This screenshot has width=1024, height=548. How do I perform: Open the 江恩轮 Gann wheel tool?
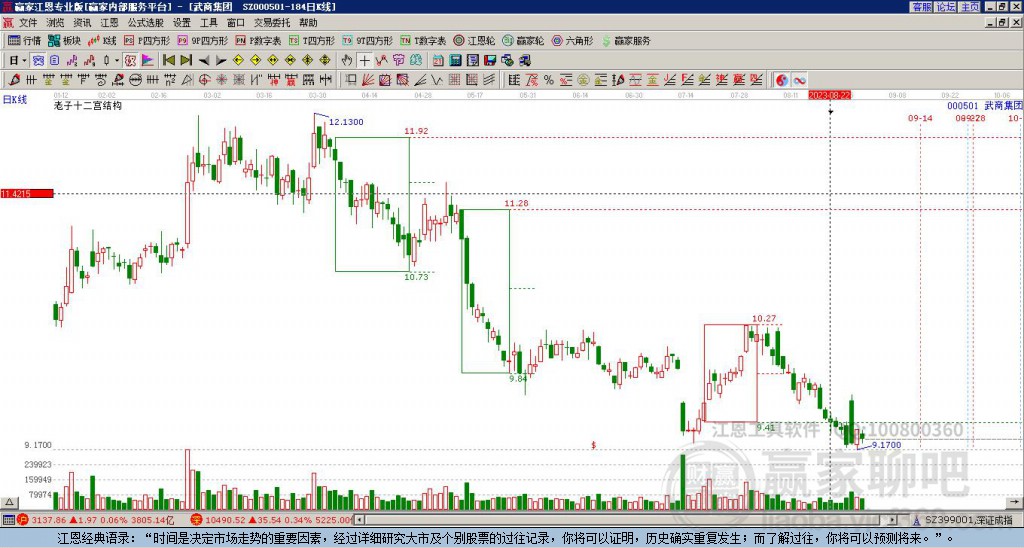(475, 40)
